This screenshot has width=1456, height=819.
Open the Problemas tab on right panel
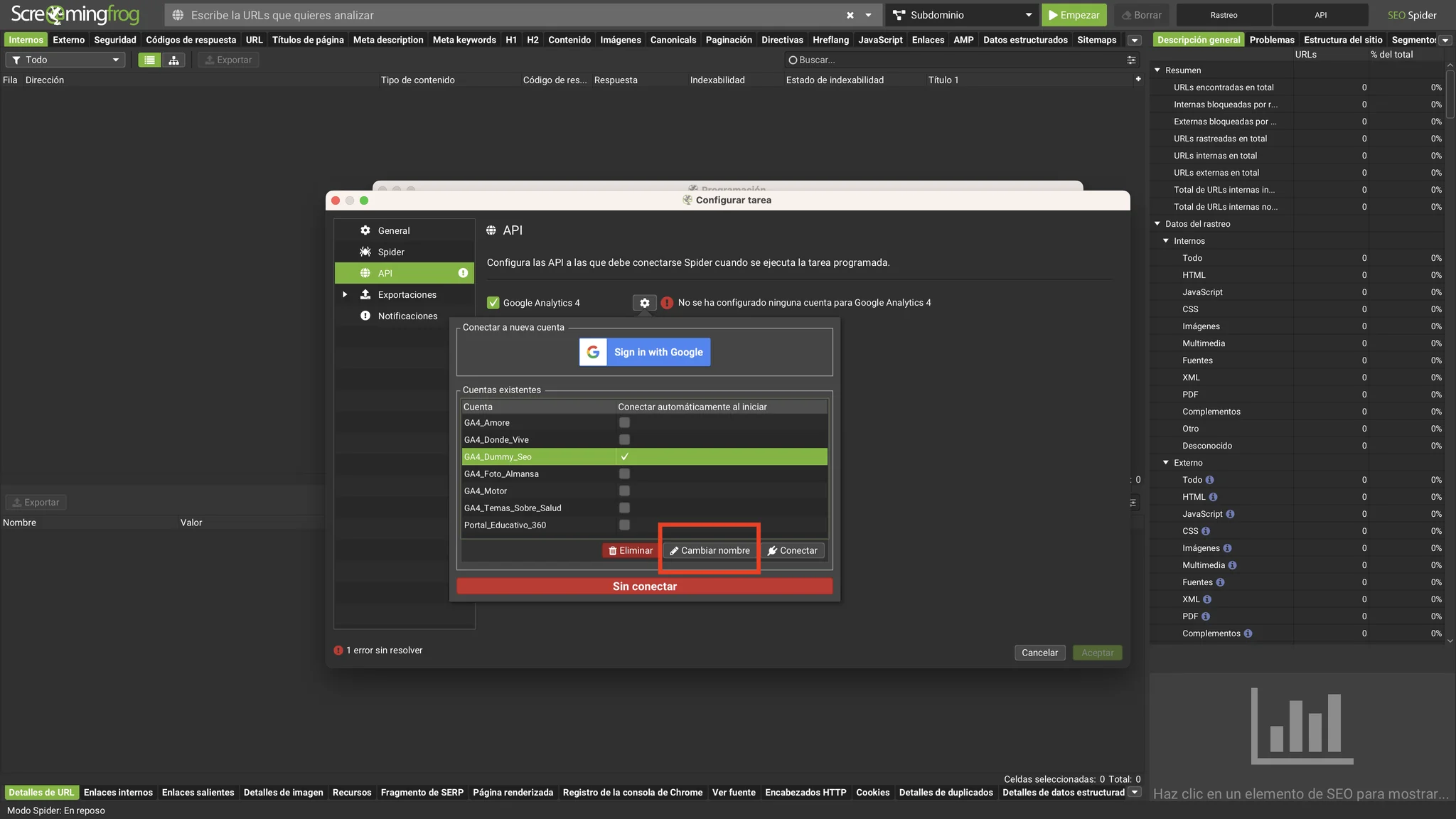tap(1272, 40)
